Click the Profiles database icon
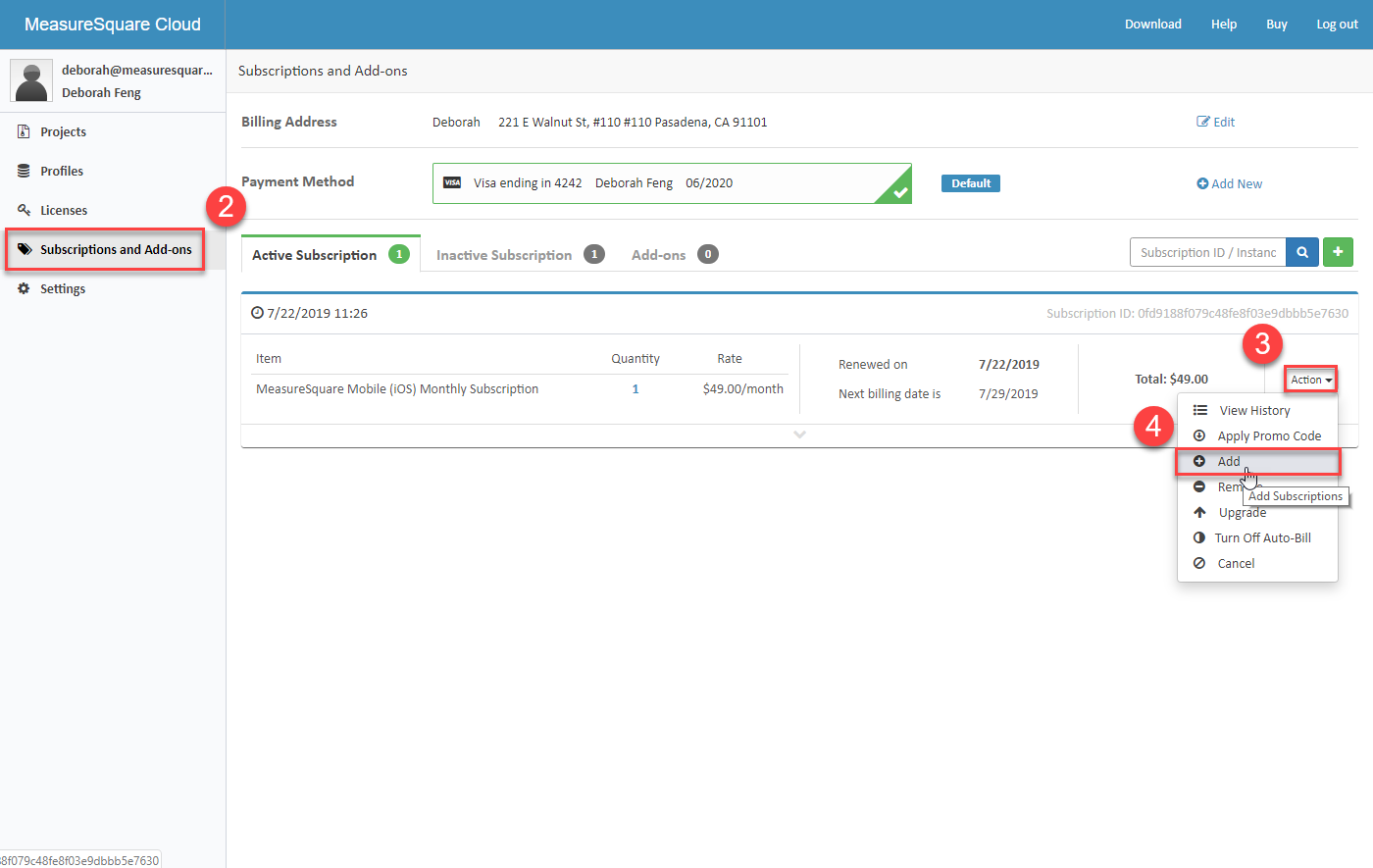 tap(24, 171)
